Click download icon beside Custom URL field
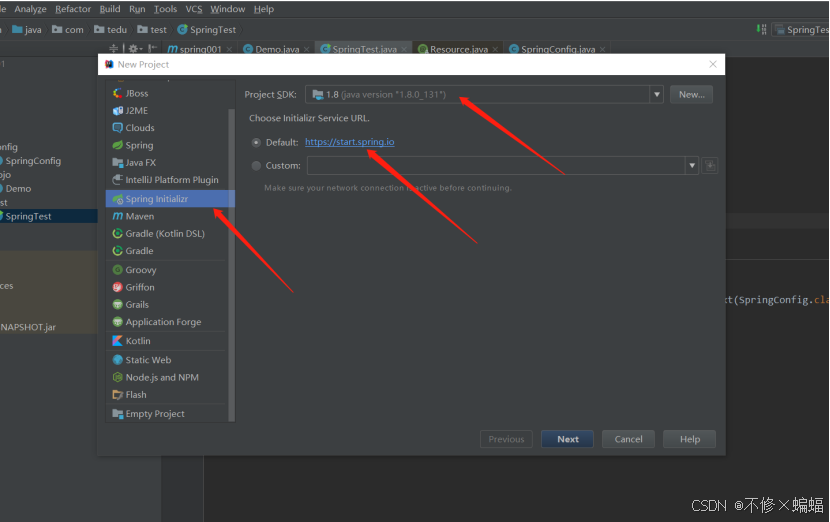The height and width of the screenshot is (522, 830). point(710,166)
